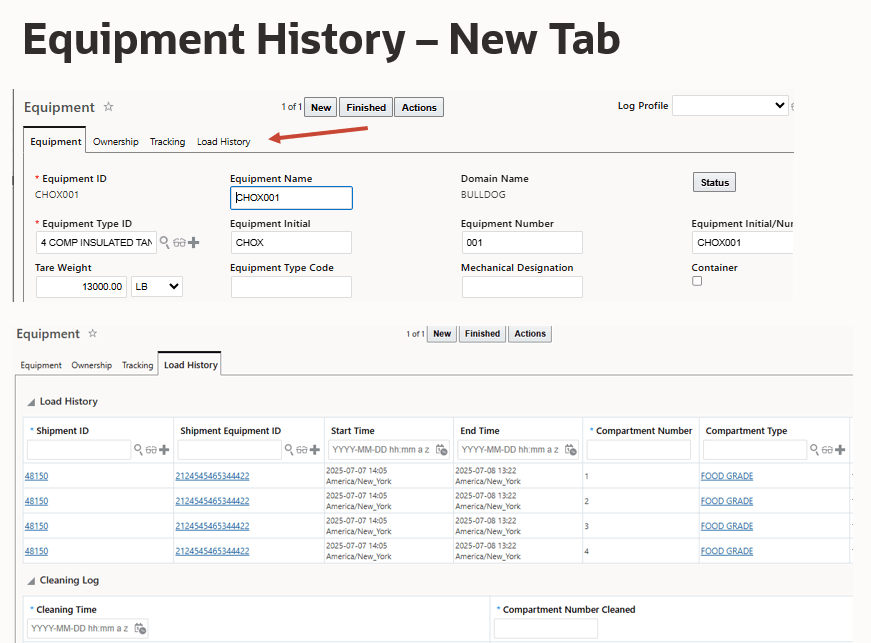The width and height of the screenshot is (871, 643).
Task: Collapse the Load History section
Action: point(32,402)
